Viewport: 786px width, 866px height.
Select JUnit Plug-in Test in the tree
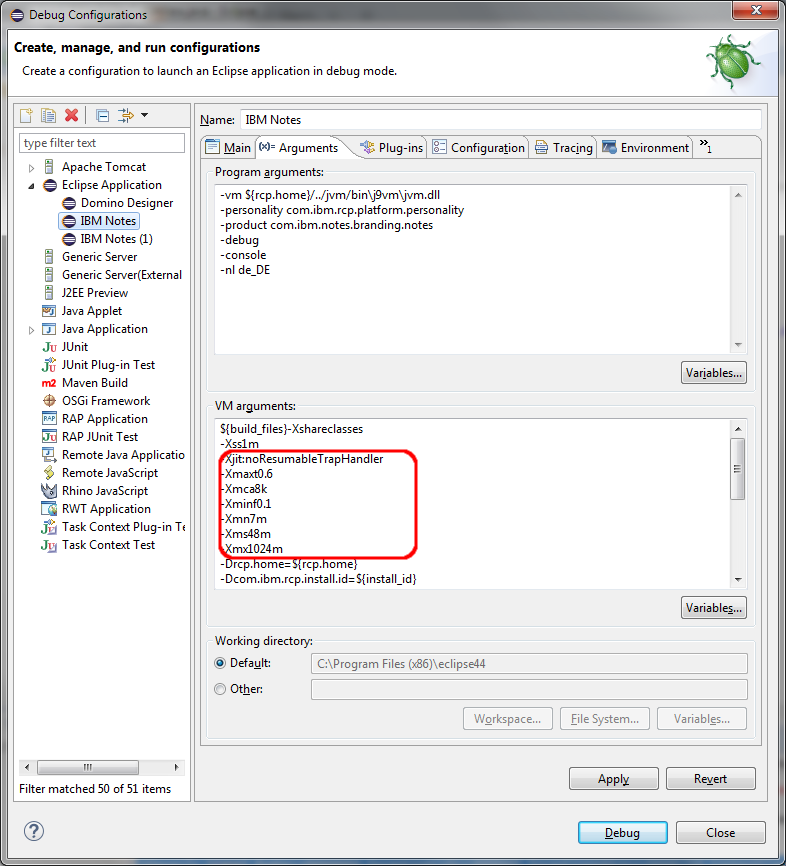pos(108,365)
